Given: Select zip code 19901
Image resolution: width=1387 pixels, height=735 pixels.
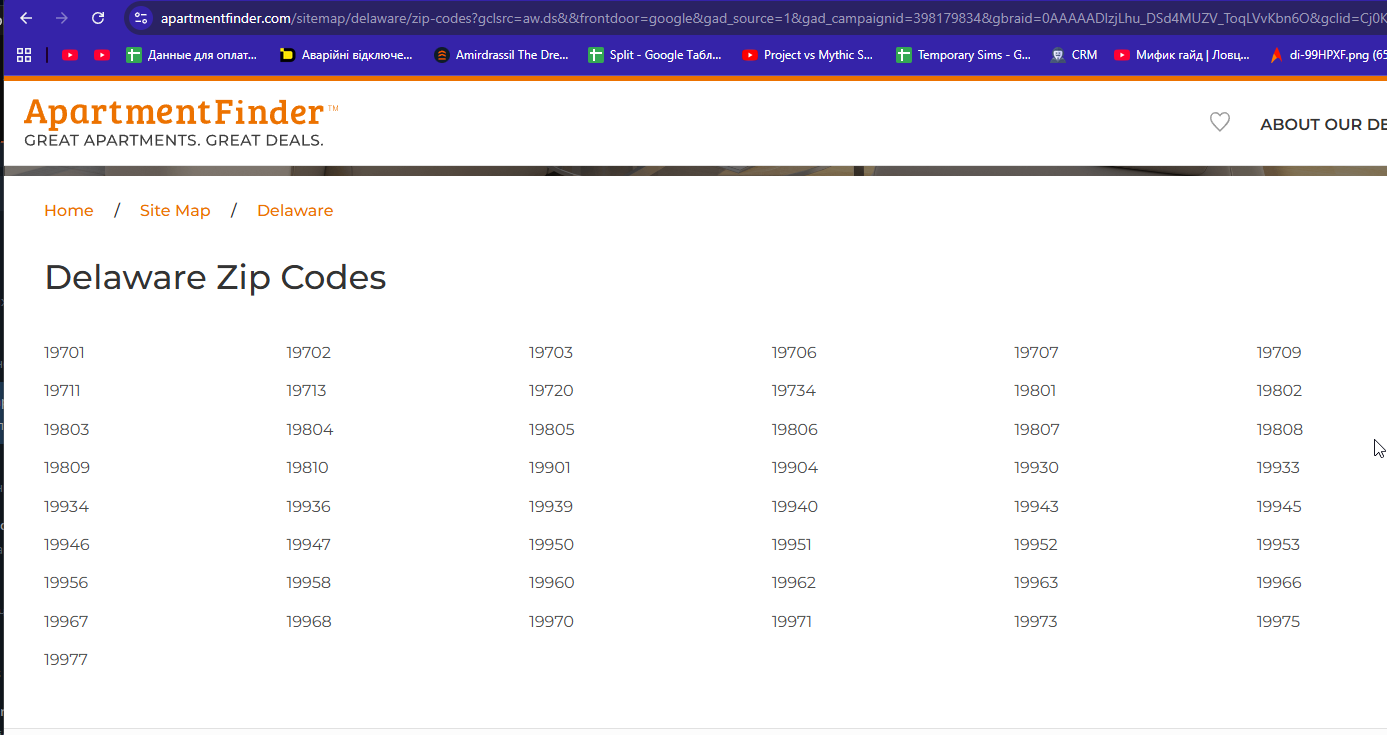Looking at the screenshot, I should tap(550, 467).
